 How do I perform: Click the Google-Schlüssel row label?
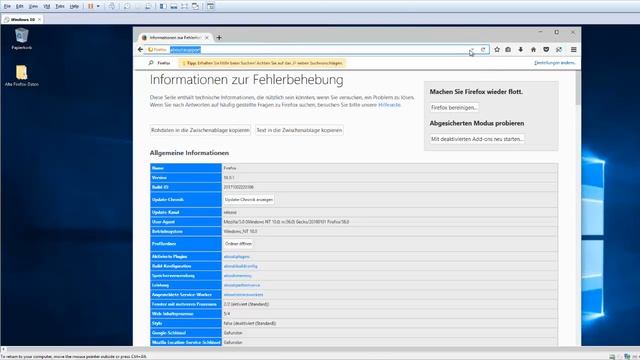tap(169, 333)
